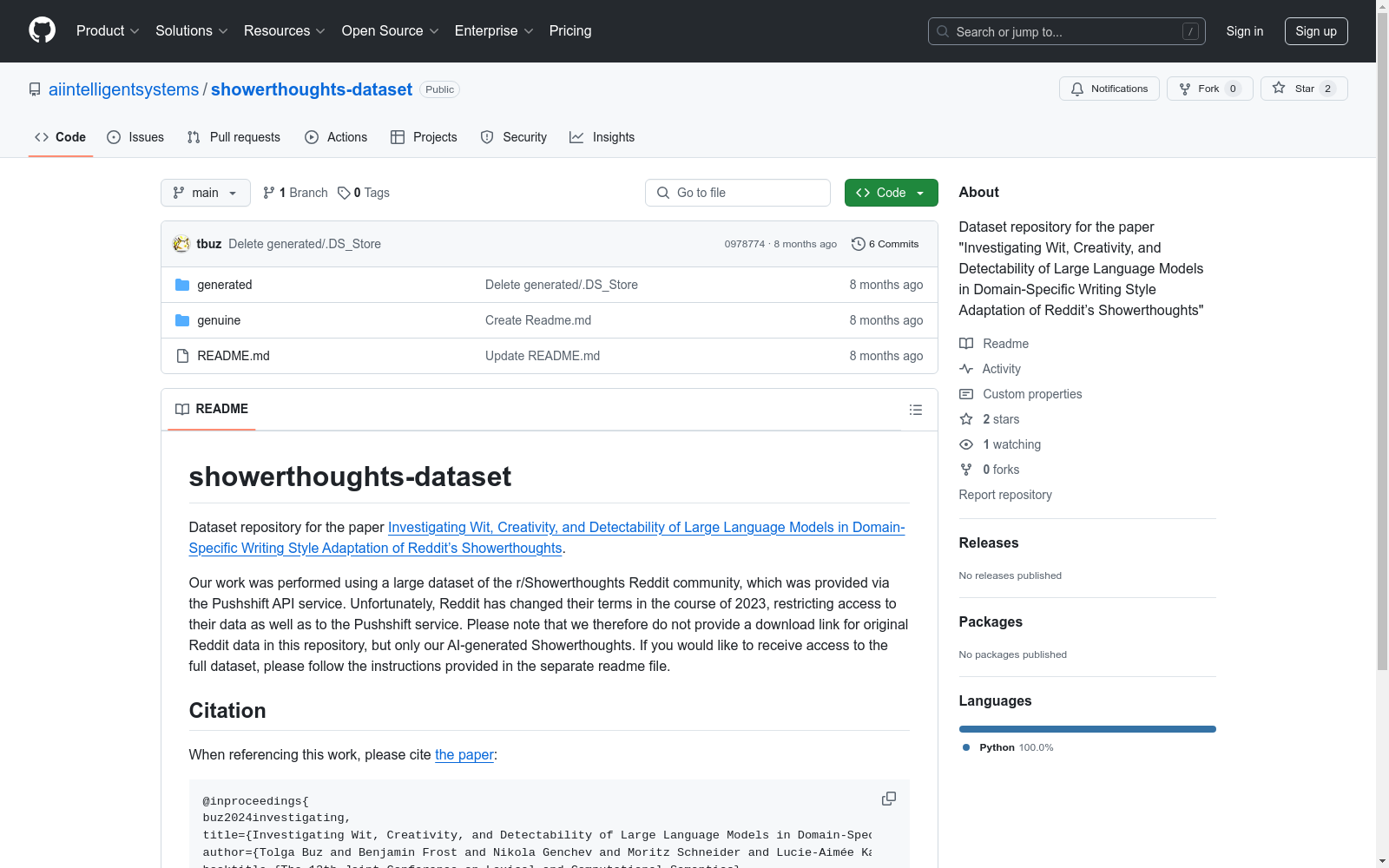Copy the citation code block
This screenshot has height=868, width=1389.
pos(889,799)
